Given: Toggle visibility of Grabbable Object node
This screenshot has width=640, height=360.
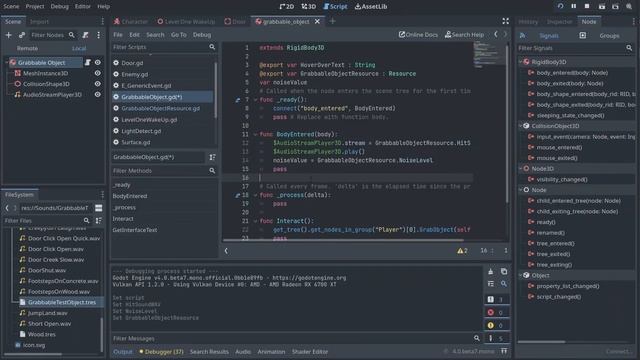Looking at the screenshot, I should 98,62.
